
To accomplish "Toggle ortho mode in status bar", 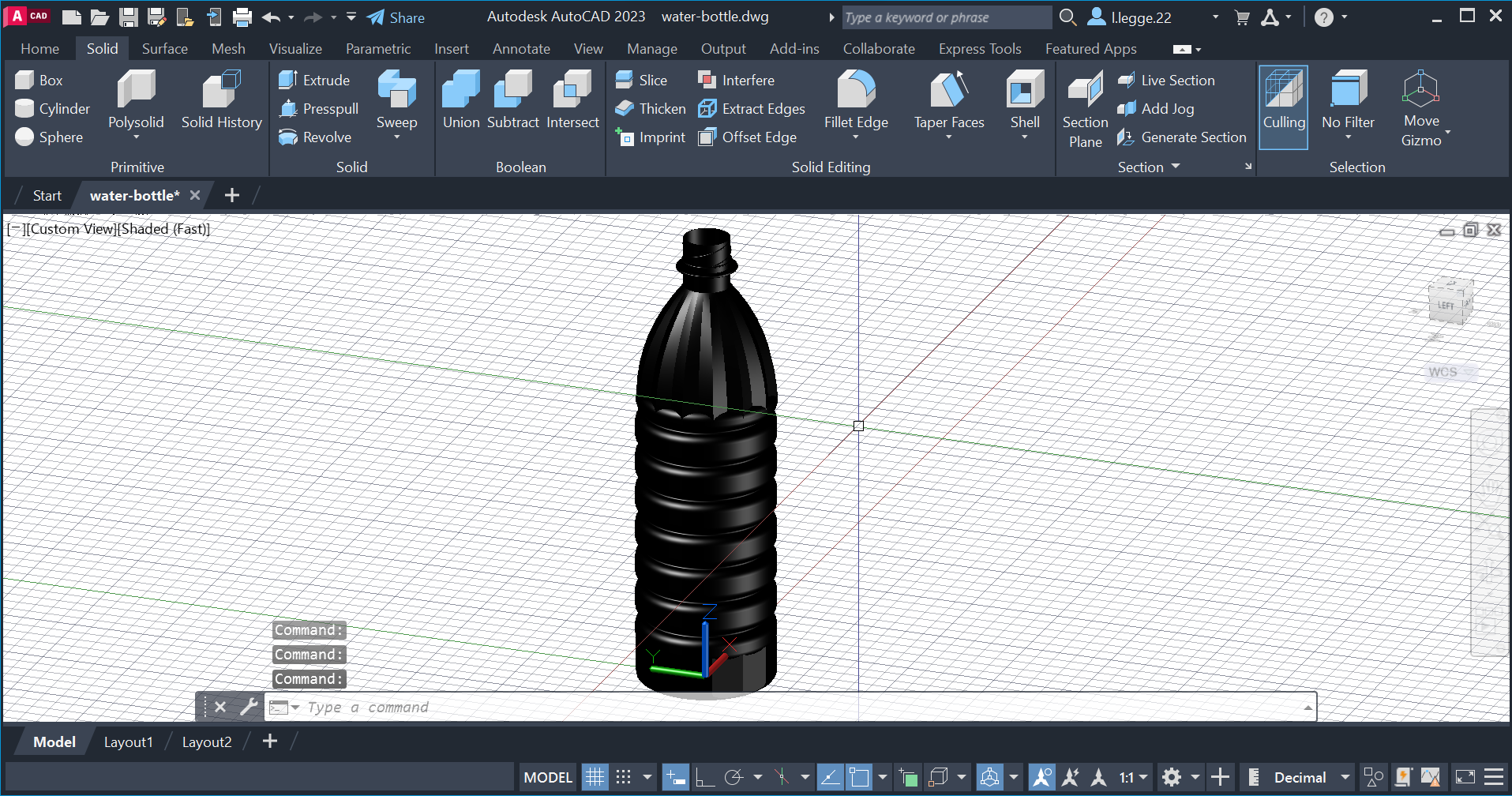I will click(x=704, y=777).
